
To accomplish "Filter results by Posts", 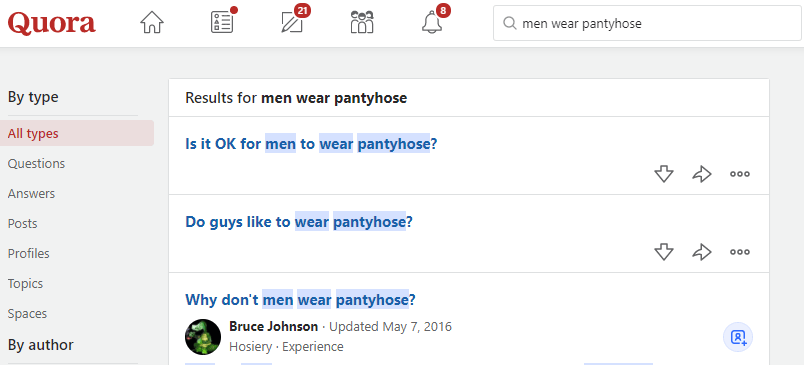I will point(23,224).
